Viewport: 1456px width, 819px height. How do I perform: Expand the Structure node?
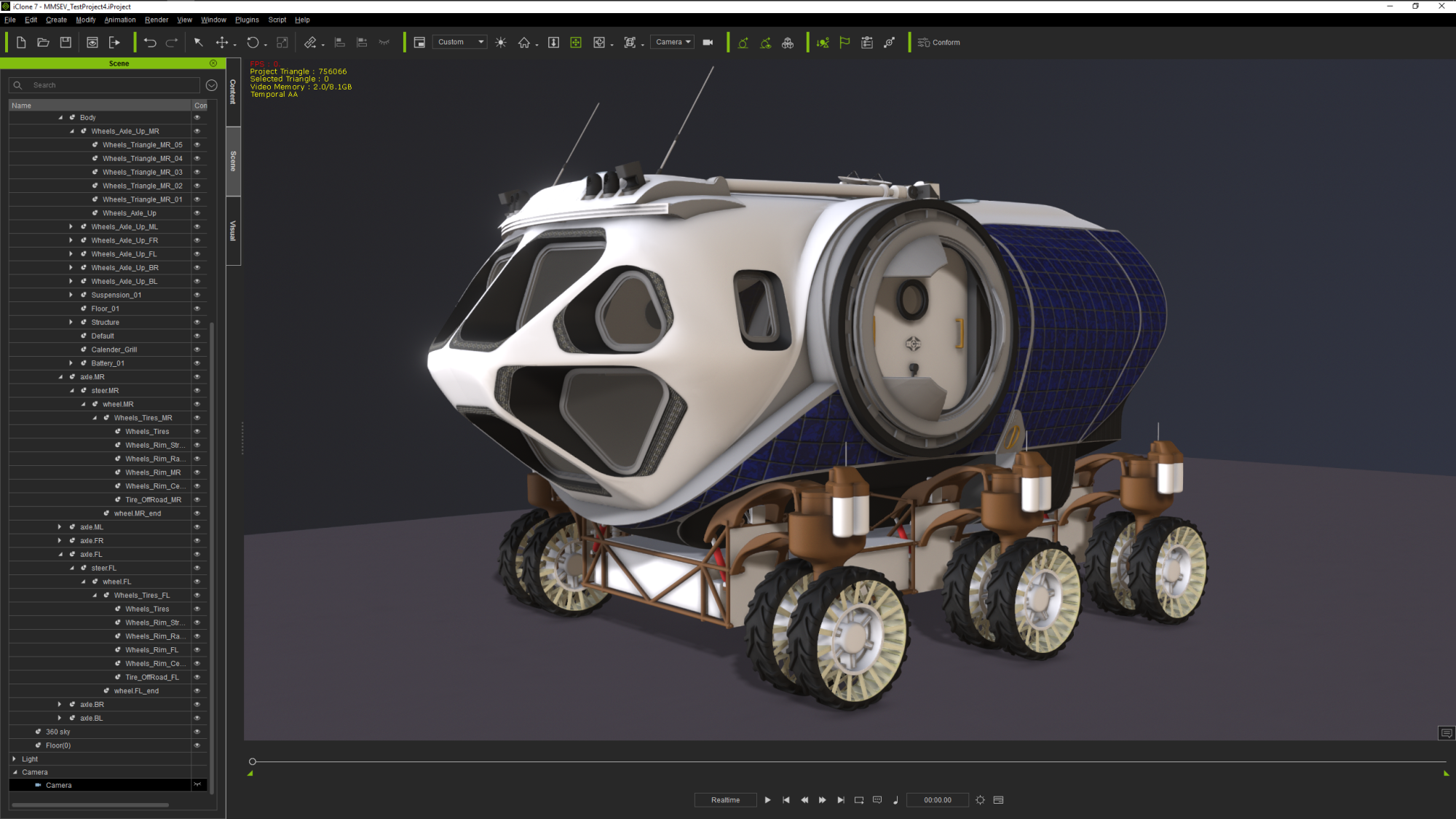pos(71,322)
